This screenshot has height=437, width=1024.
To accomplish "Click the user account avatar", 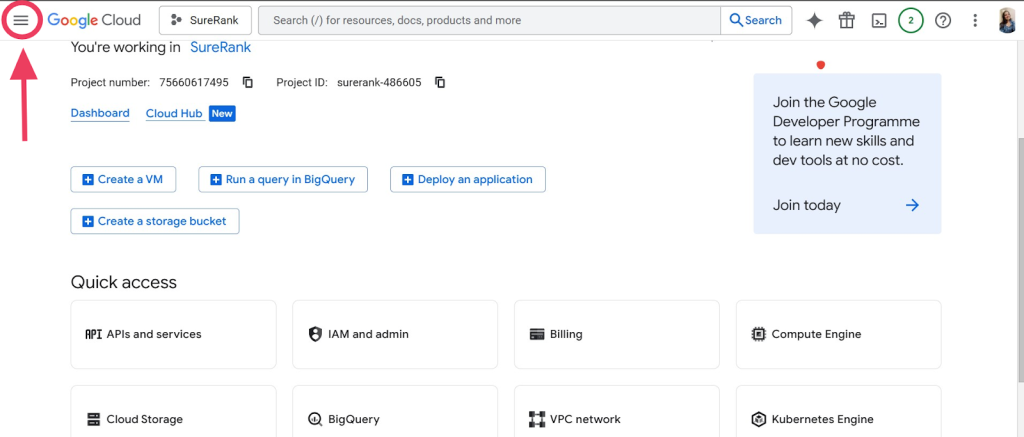I will pyautogui.click(x=1007, y=20).
